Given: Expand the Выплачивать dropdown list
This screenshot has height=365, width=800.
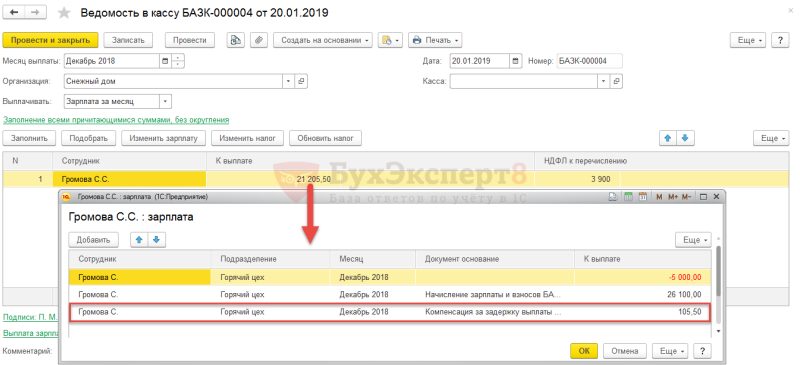Looking at the screenshot, I should (x=165, y=101).
